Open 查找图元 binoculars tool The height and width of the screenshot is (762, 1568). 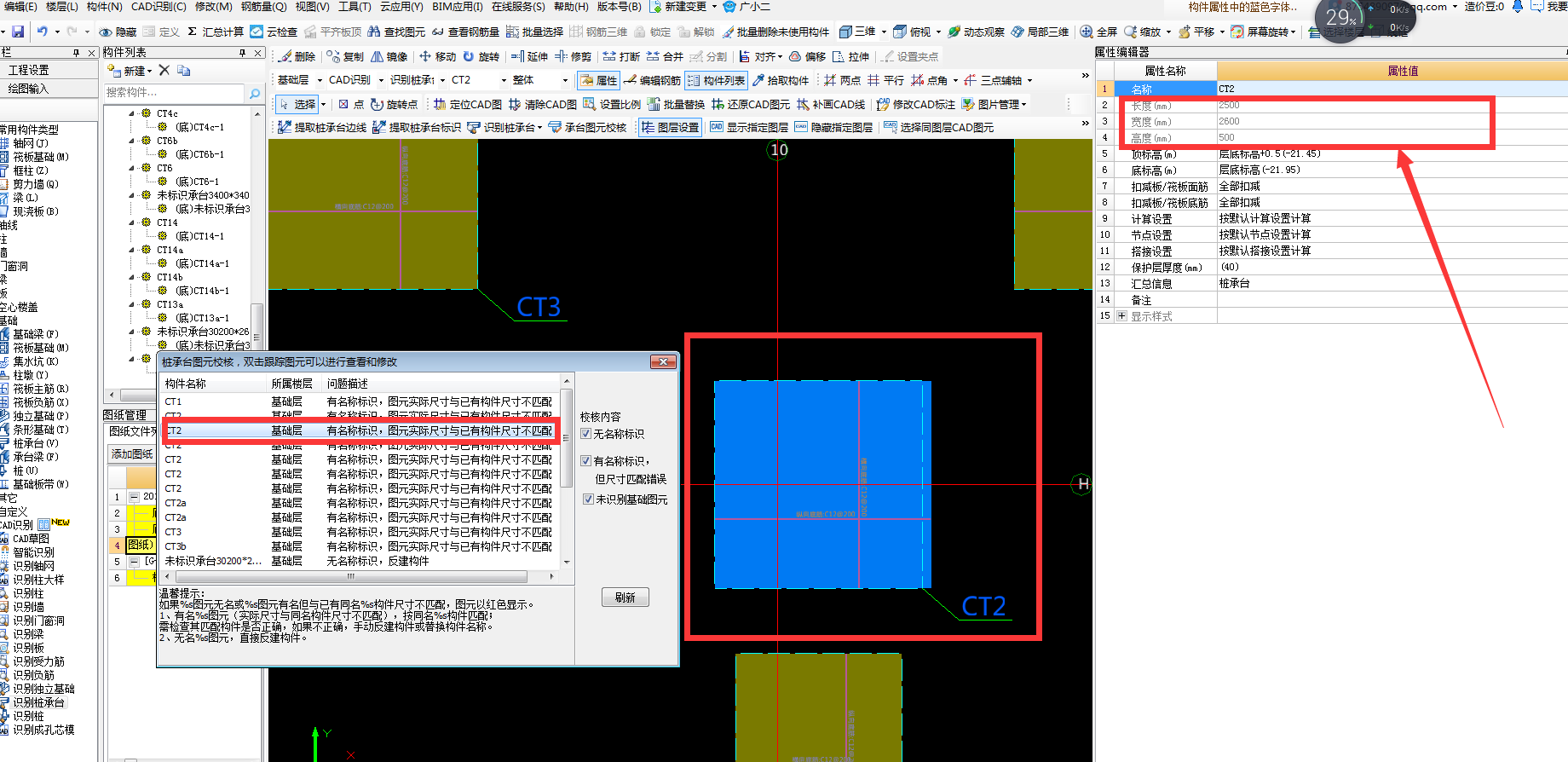(x=396, y=32)
